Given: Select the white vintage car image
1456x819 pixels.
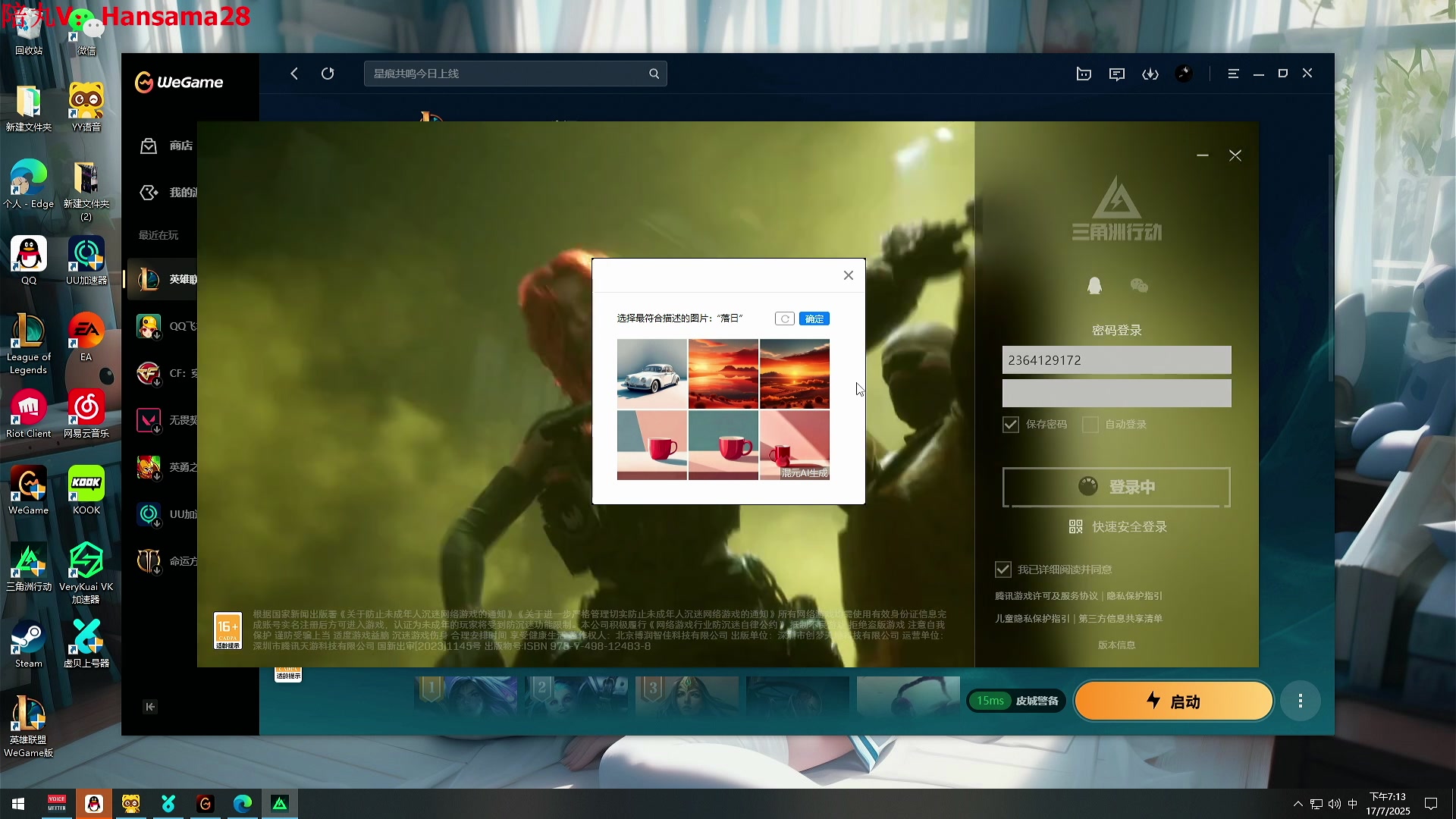Looking at the screenshot, I should click(651, 374).
